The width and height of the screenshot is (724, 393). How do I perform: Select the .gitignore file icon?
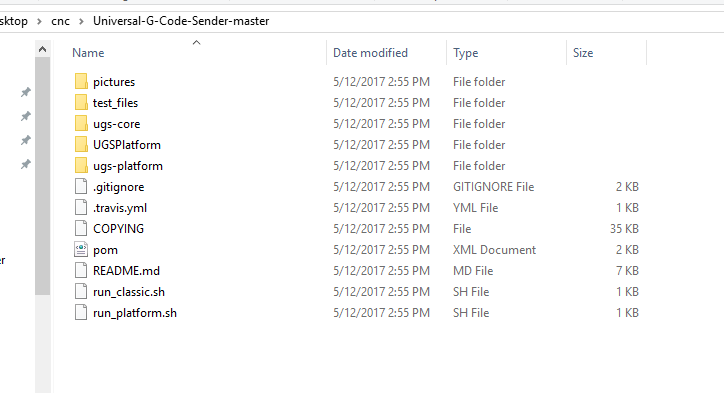(x=81, y=187)
